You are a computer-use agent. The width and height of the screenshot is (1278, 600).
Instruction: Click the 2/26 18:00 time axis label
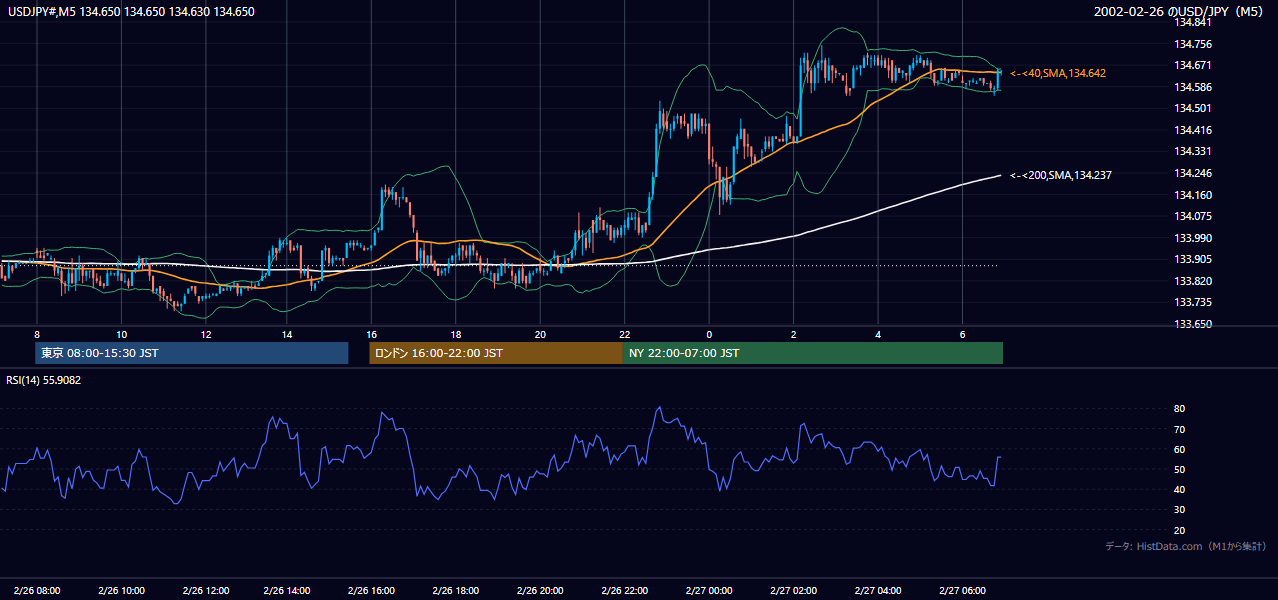pos(456,590)
